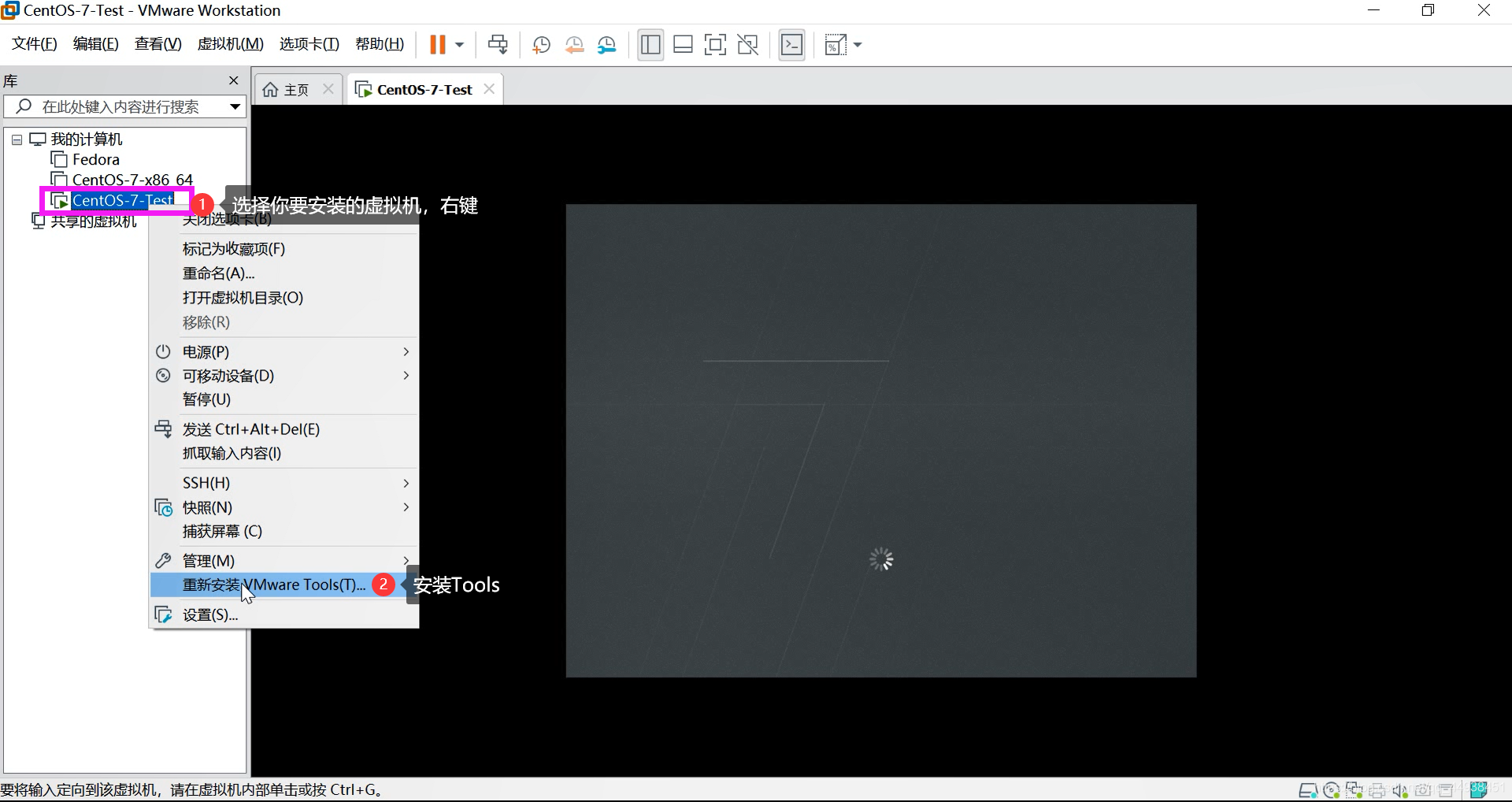Expand SSH(H) submenu
The height and width of the screenshot is (802, 1512).
[283, 483]
